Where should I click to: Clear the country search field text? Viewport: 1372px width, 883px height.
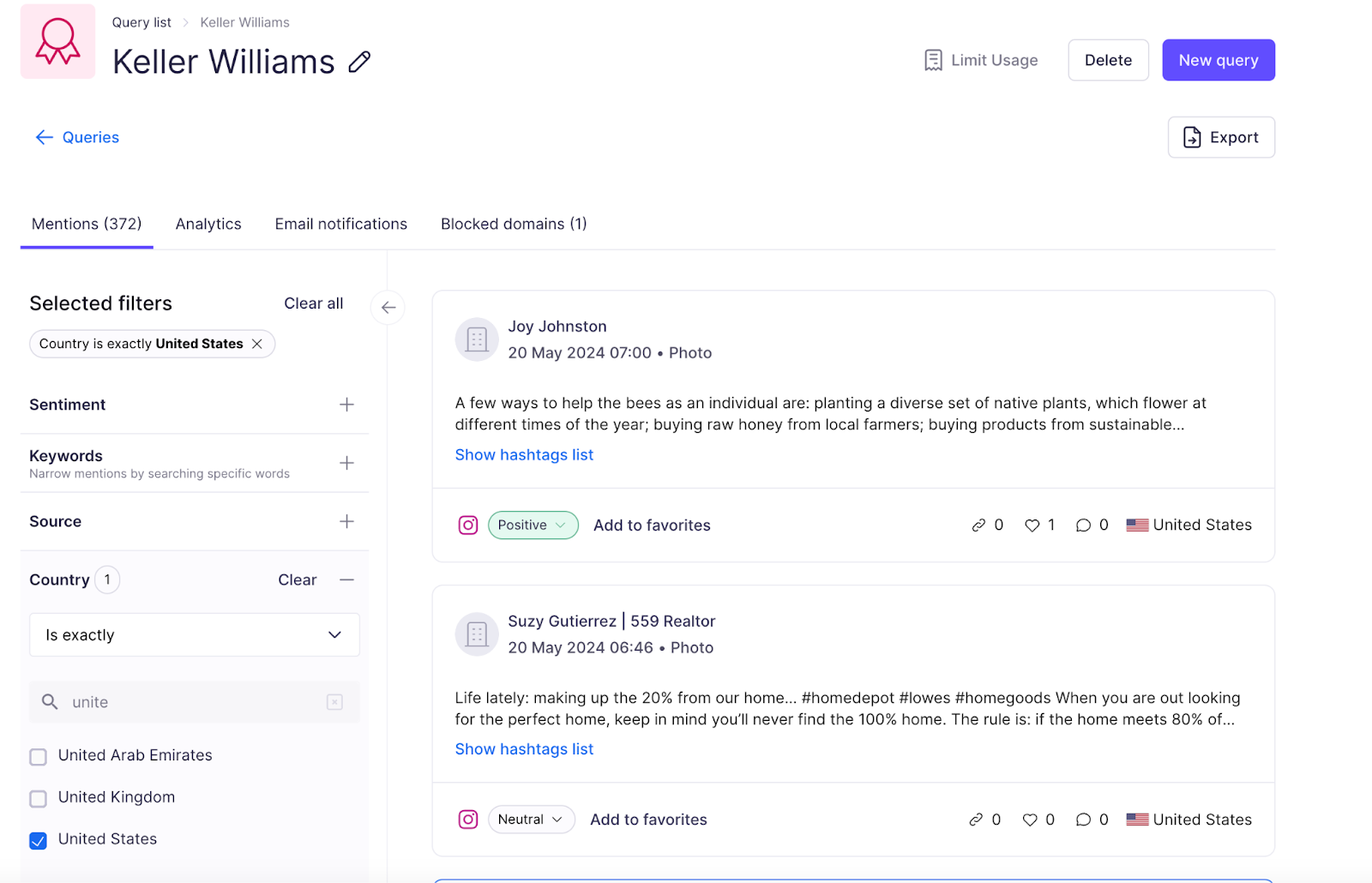[x=334, y=702]
